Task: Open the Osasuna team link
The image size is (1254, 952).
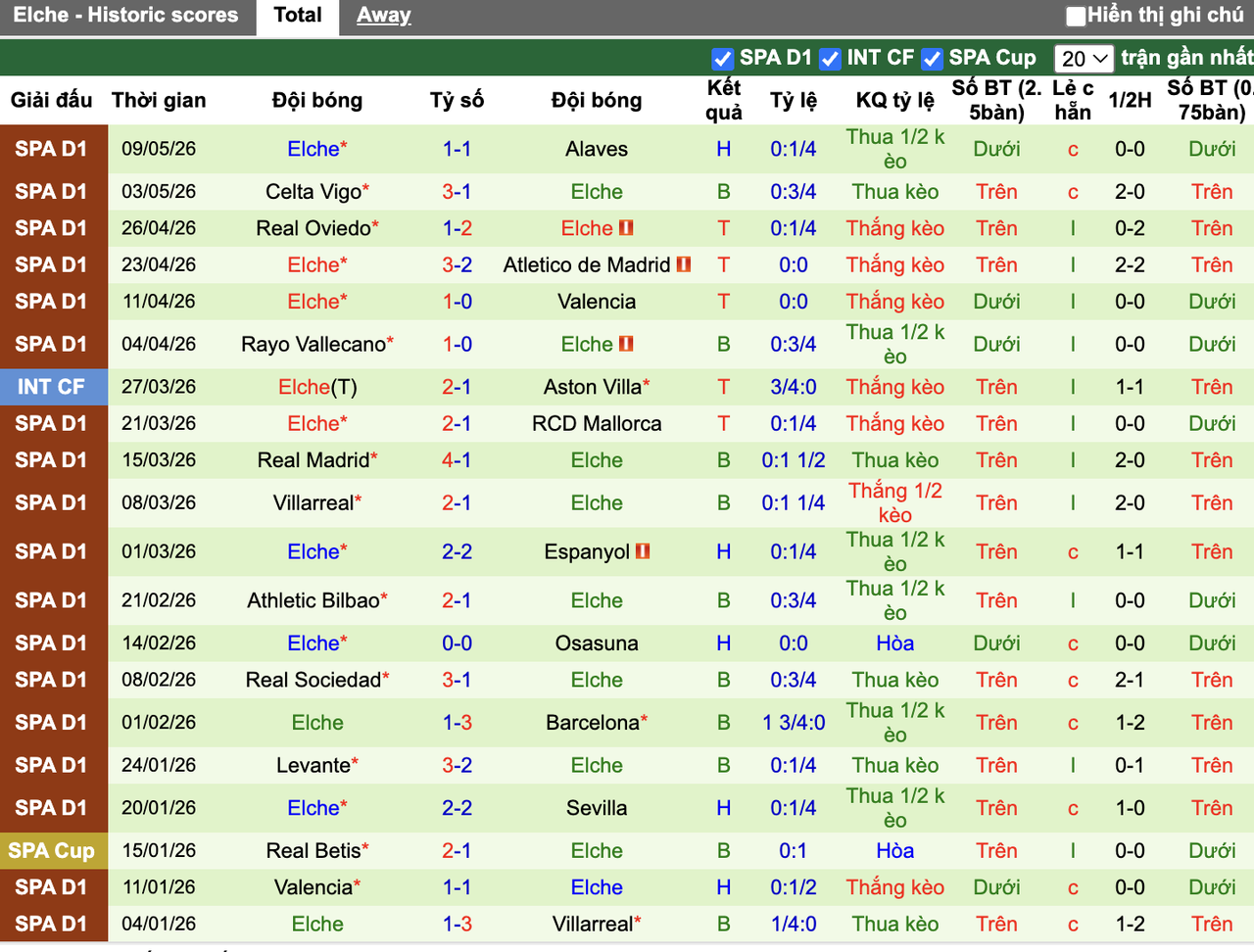Action: (597, 643)
